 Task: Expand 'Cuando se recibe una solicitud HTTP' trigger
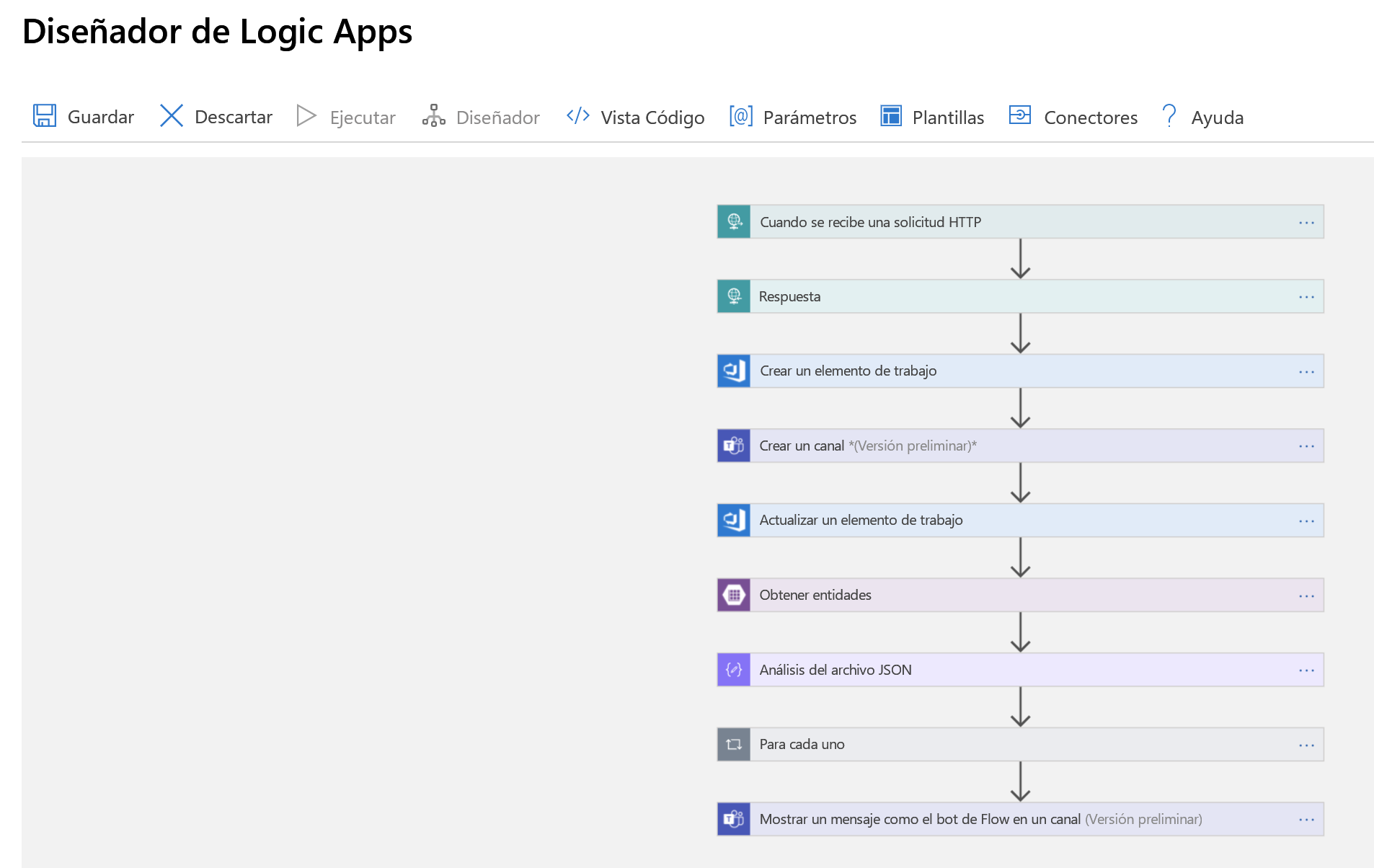click(x=1020, y=222)
